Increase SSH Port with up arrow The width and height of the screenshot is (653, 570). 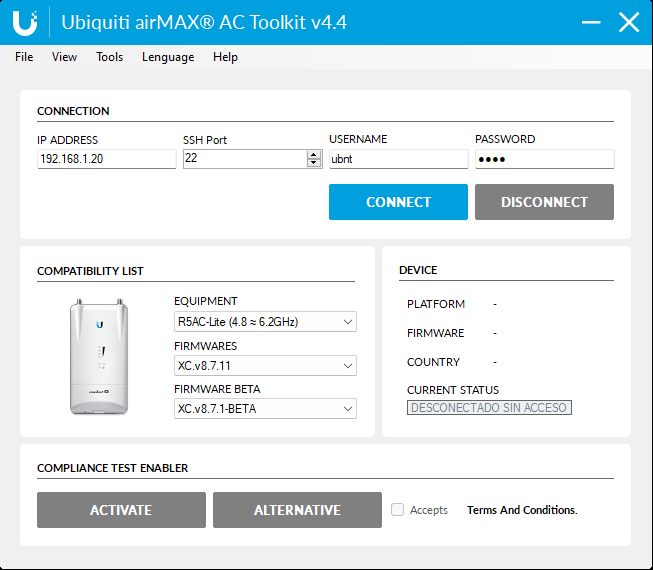point(314,154)
